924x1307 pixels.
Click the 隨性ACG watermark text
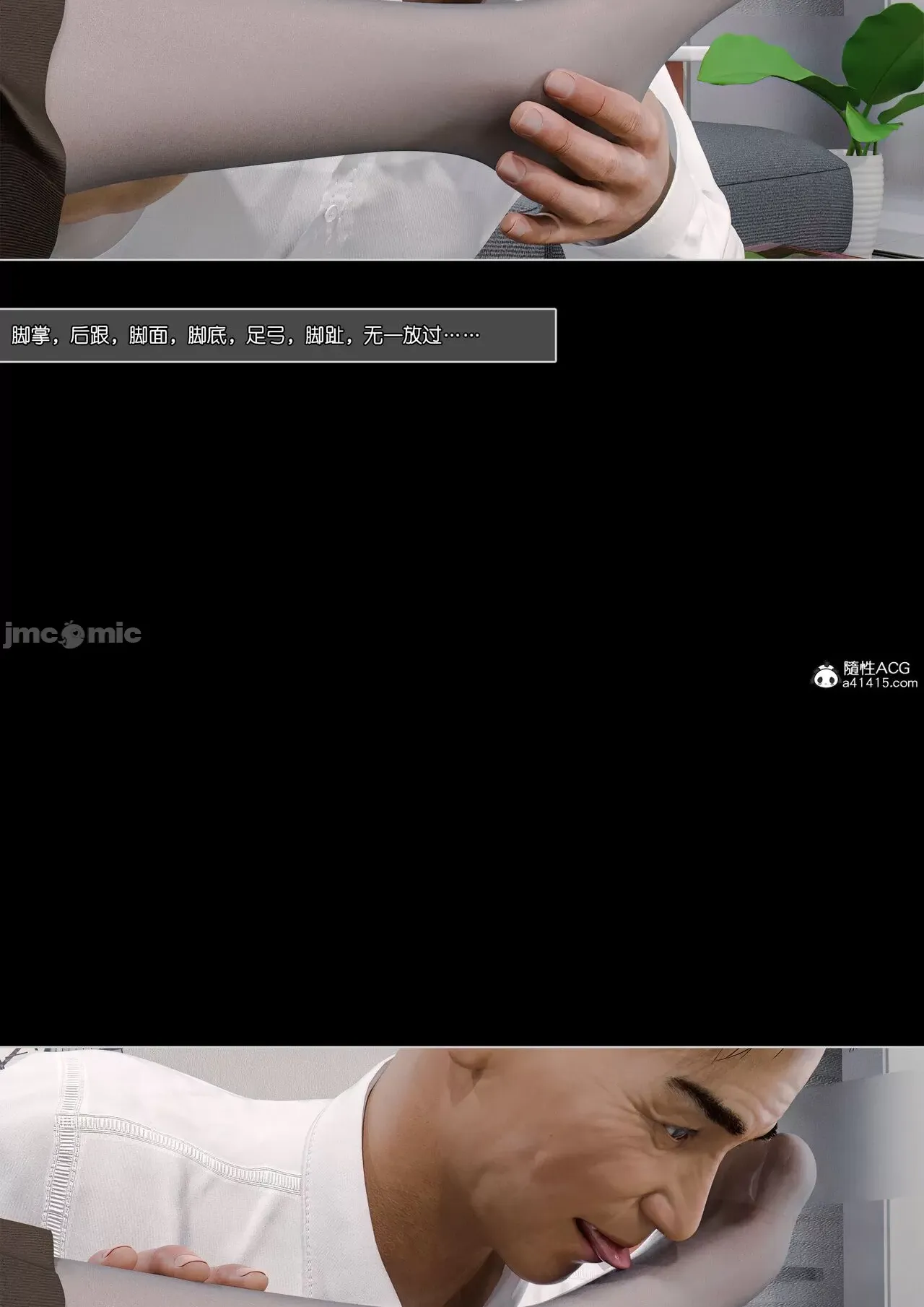(x=876, y=667)
